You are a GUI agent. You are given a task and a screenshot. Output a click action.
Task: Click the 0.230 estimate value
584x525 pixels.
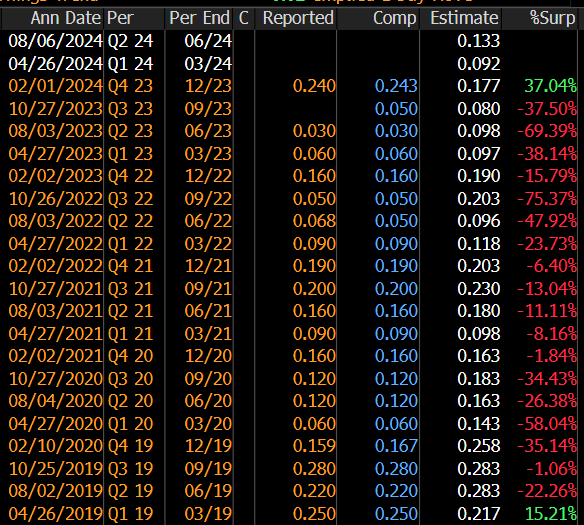pyautogui.click(x=479, y=289)
